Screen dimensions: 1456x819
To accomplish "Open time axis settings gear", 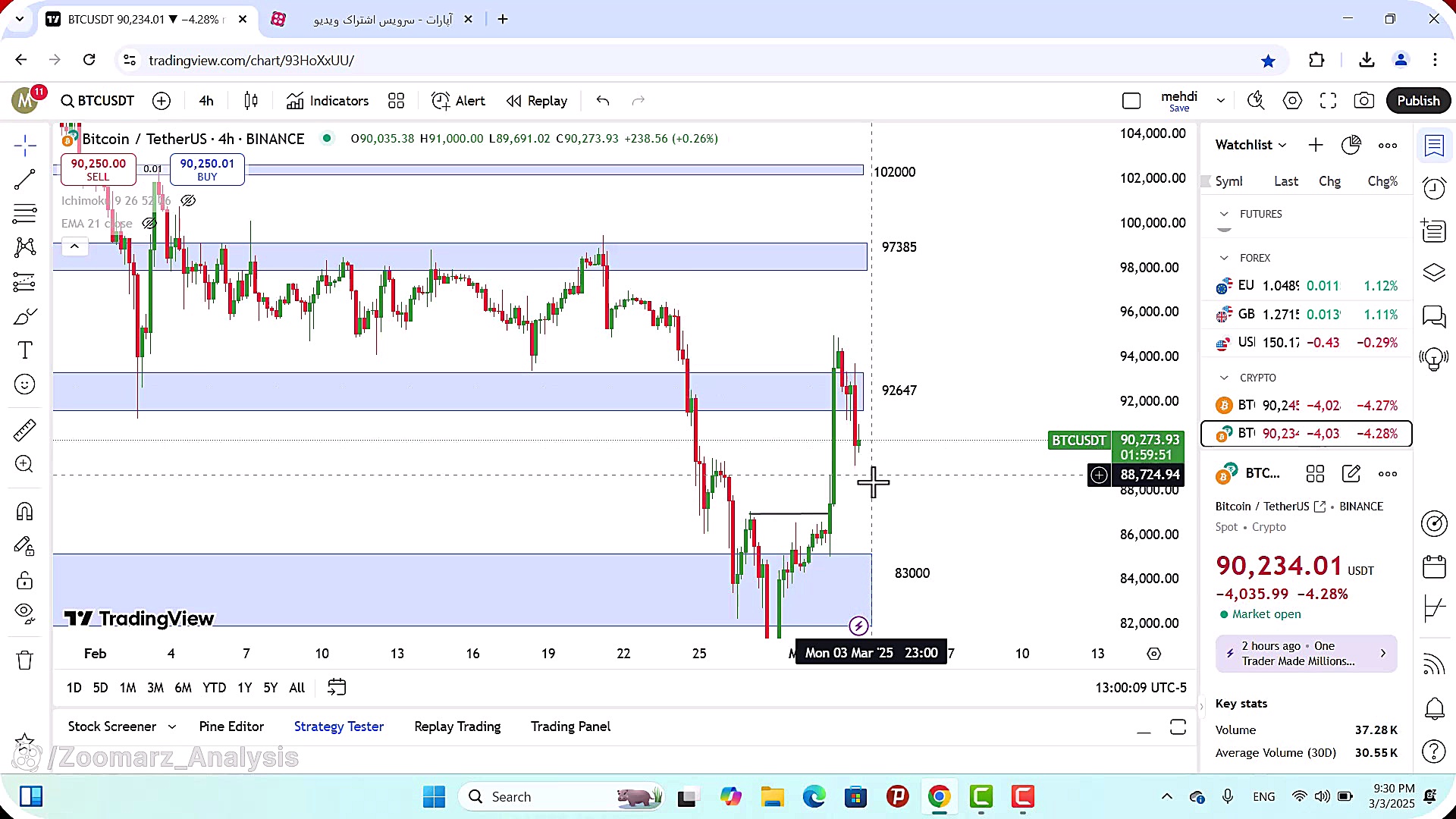I will 1153,654.
